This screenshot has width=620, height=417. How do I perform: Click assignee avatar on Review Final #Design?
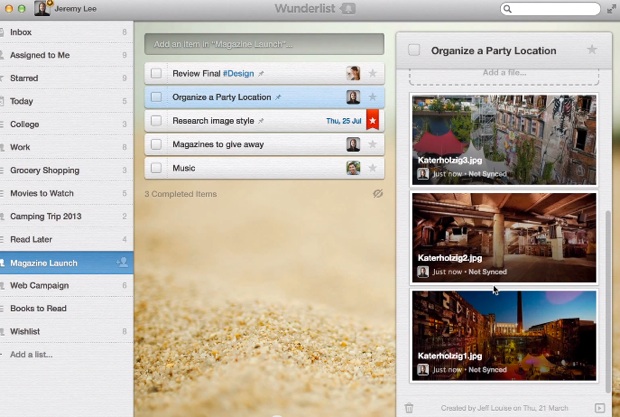tap(353, 73)
